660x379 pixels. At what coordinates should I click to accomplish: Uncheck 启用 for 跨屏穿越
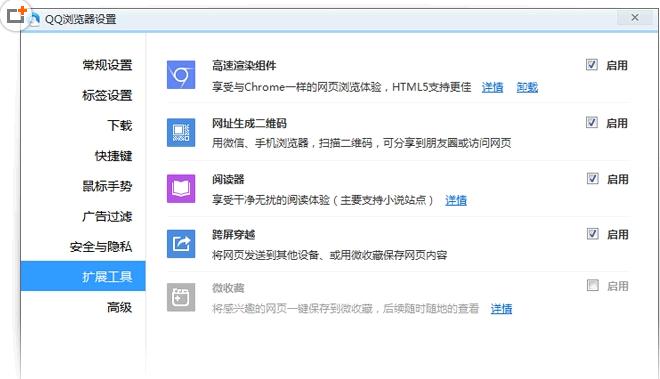coord(593,234)
